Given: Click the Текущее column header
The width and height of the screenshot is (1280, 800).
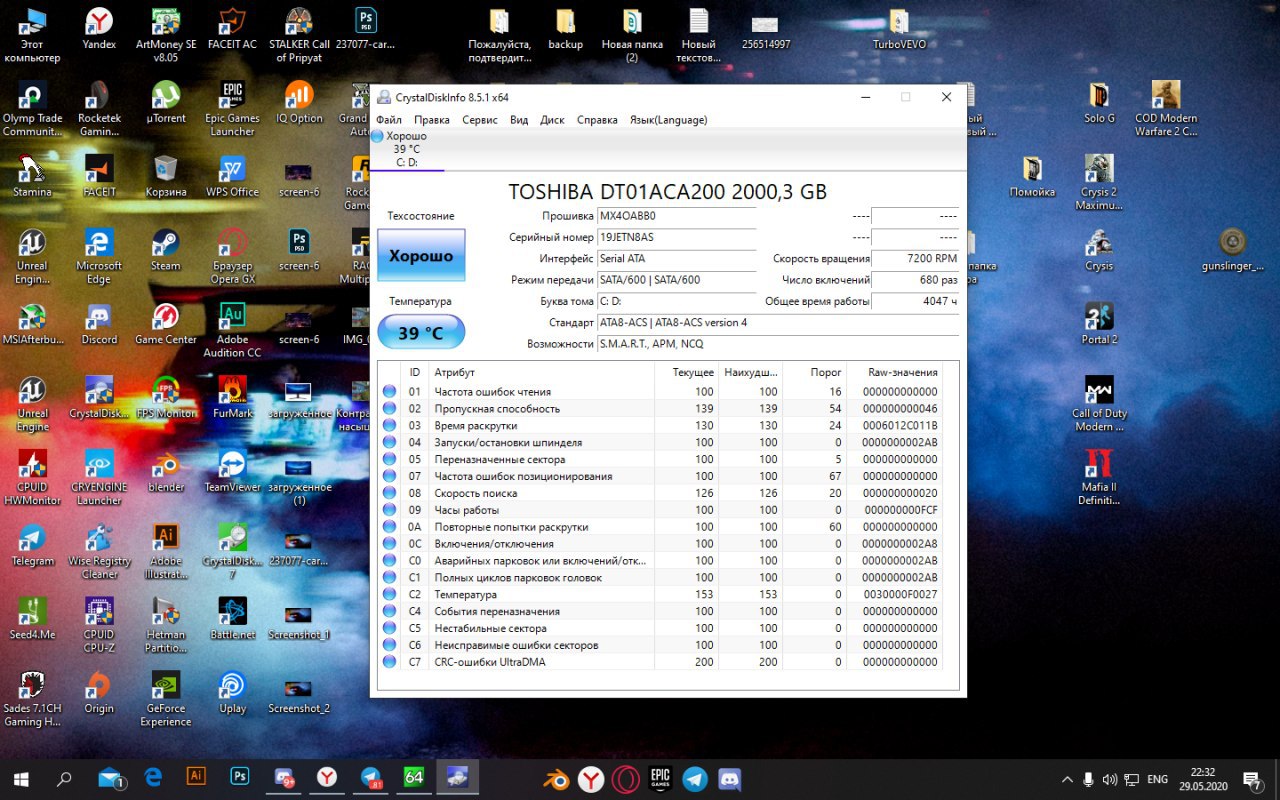Looking at the screenshot, I should 687,372.
